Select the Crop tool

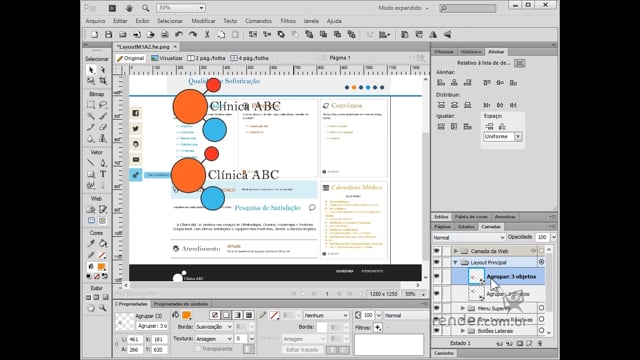(x=103, y=80)
